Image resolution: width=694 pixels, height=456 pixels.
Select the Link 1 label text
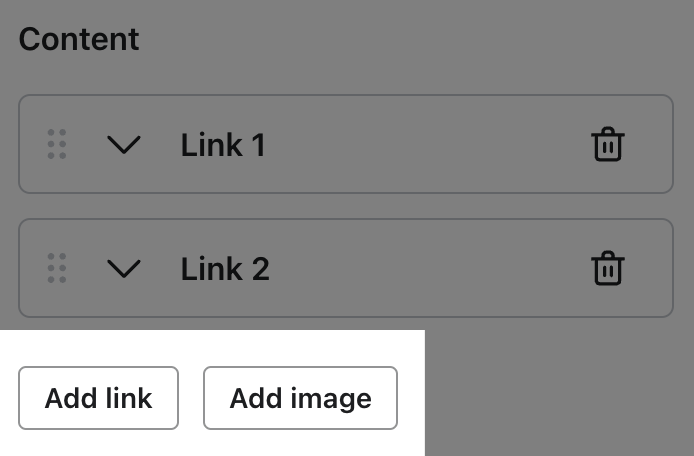pos(222,146)
